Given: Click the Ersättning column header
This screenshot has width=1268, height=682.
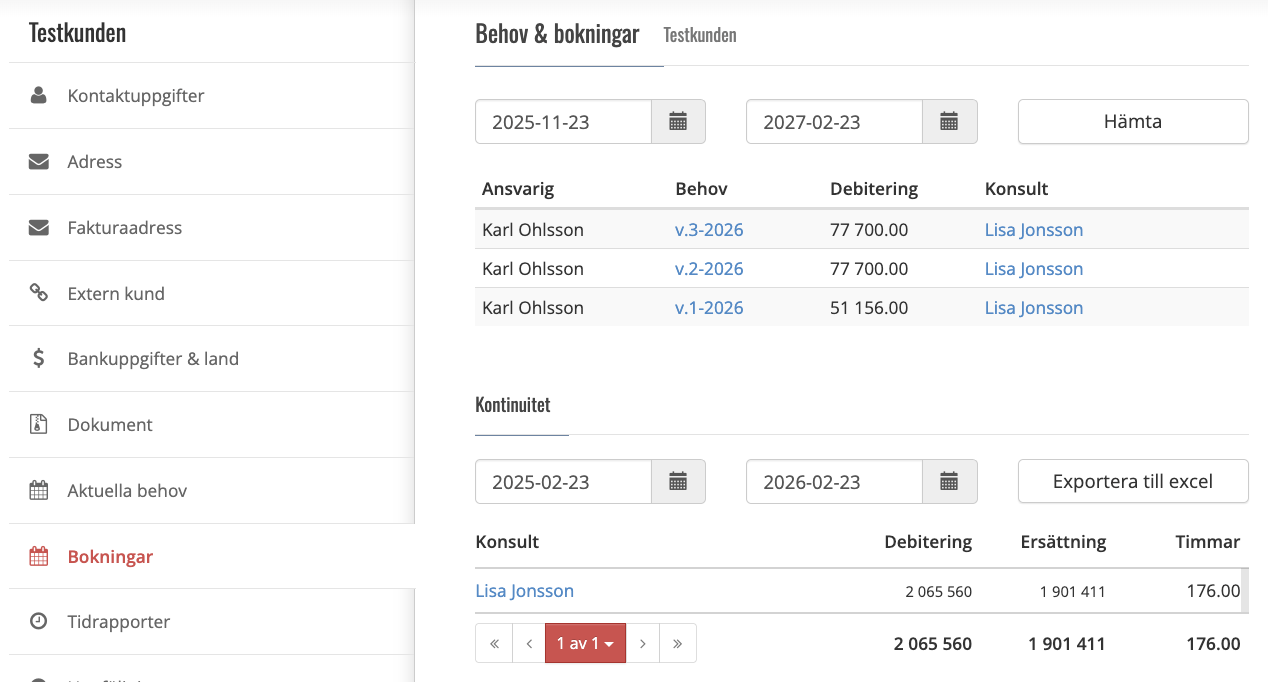Looking at the screenshot, I should click(x=1063, y=542).
